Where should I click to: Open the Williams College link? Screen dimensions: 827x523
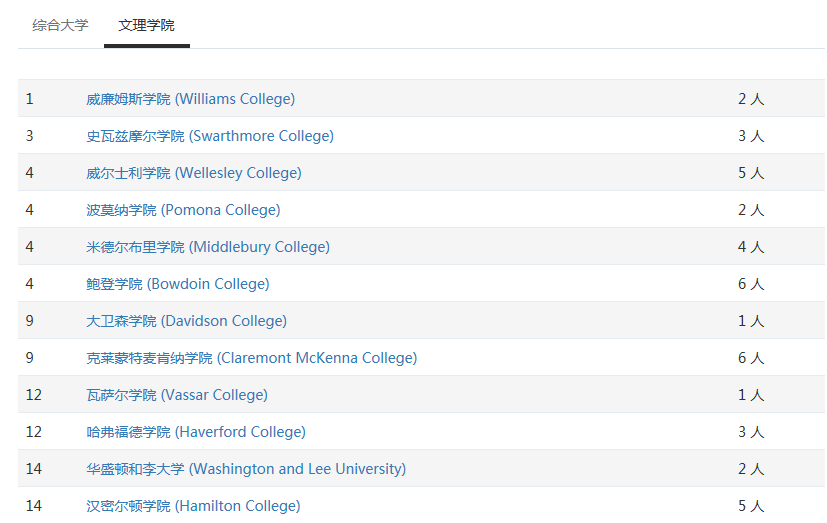190,99
